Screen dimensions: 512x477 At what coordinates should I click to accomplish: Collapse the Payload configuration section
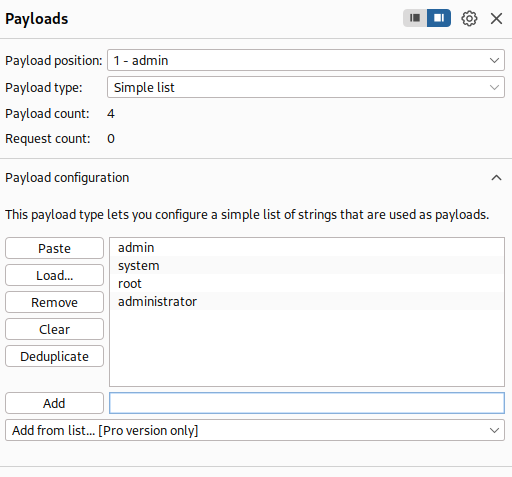496,178
